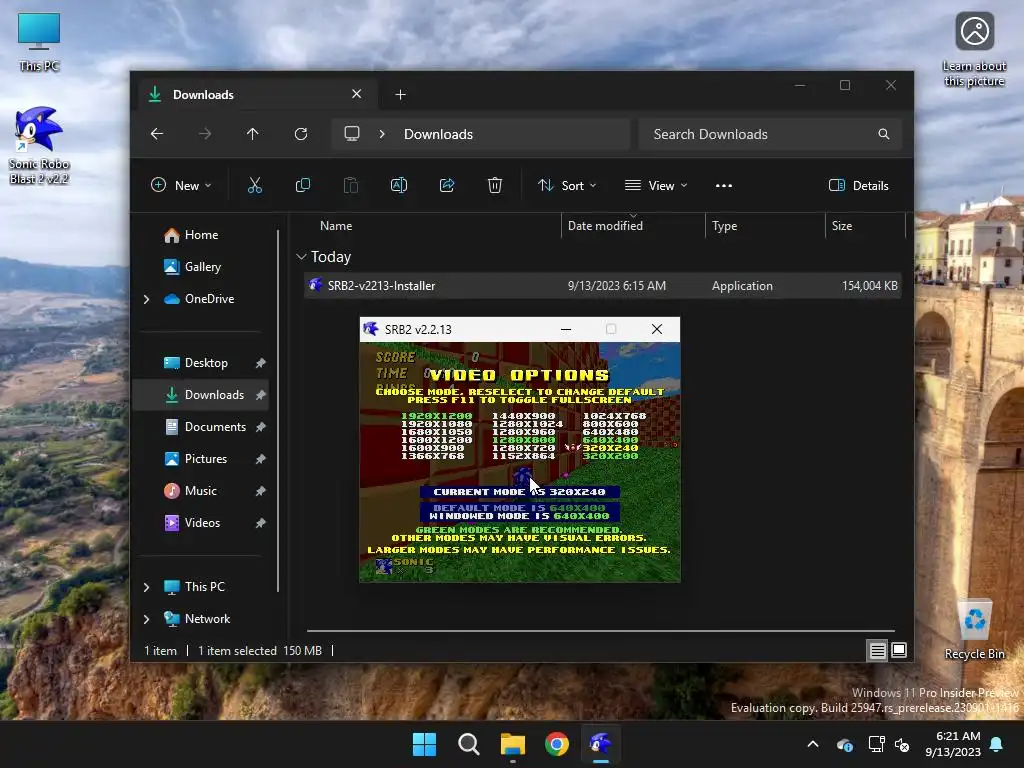Screen dimensions: 1024x768
Task: Select the Recycle Bin desktop icon
Action: coord(974,630)
